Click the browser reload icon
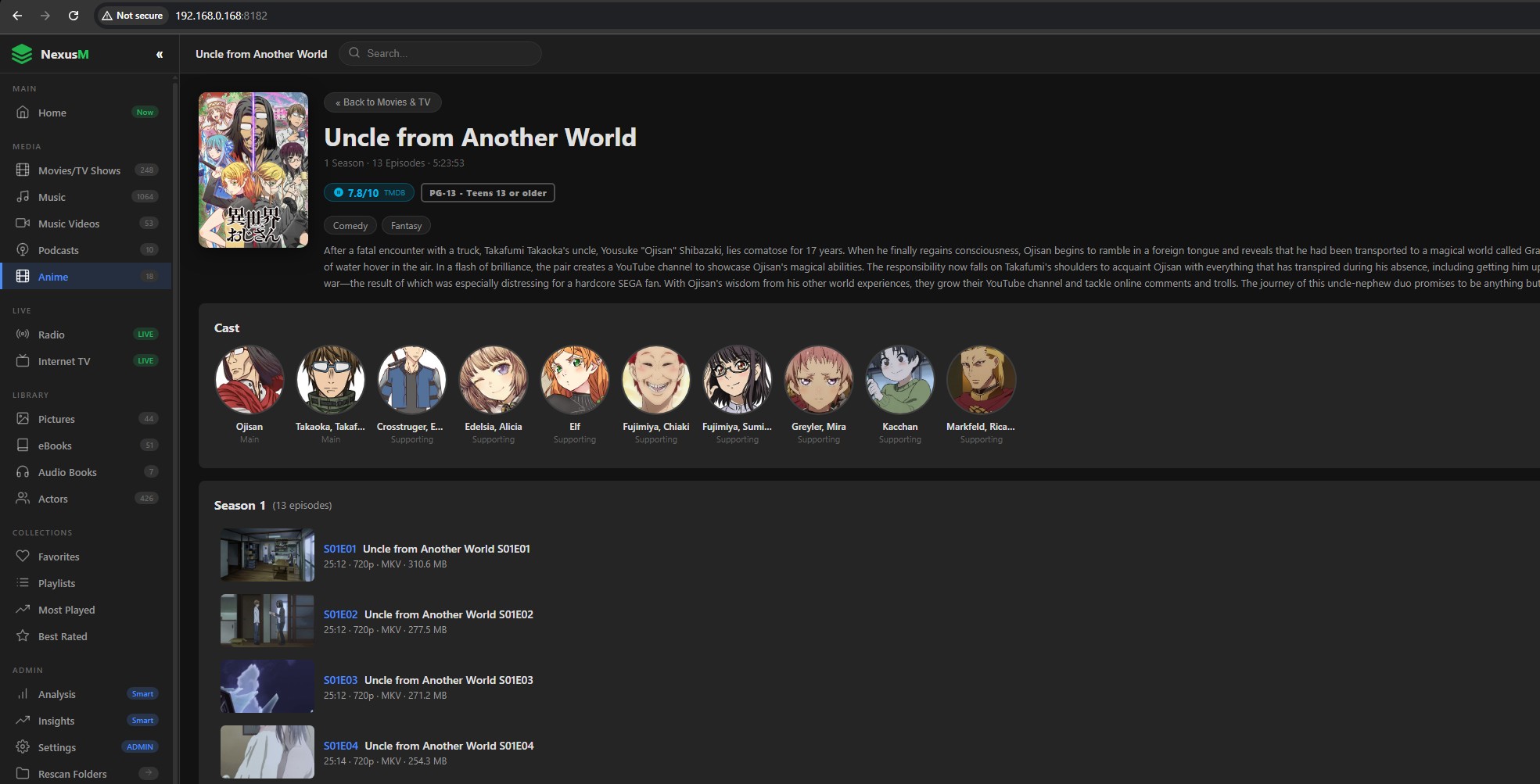 pos(74,15)
